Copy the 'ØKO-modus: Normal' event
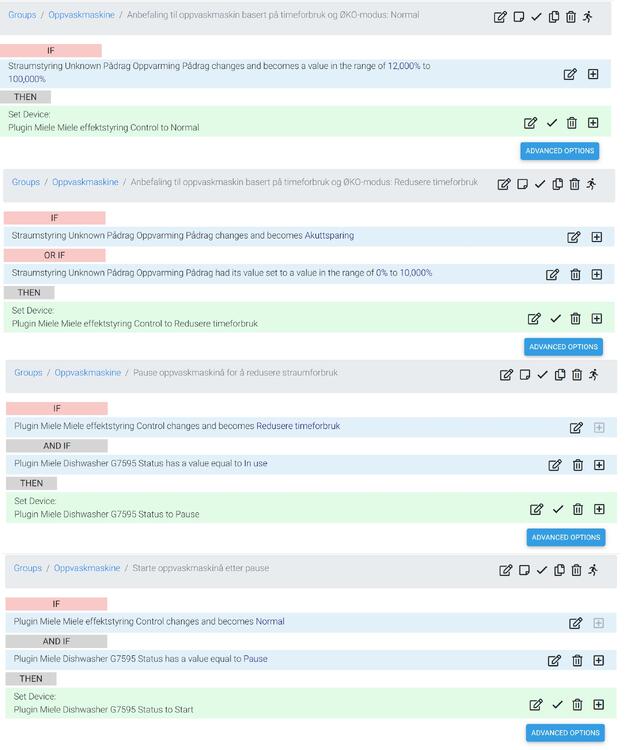 coord(554,17)
